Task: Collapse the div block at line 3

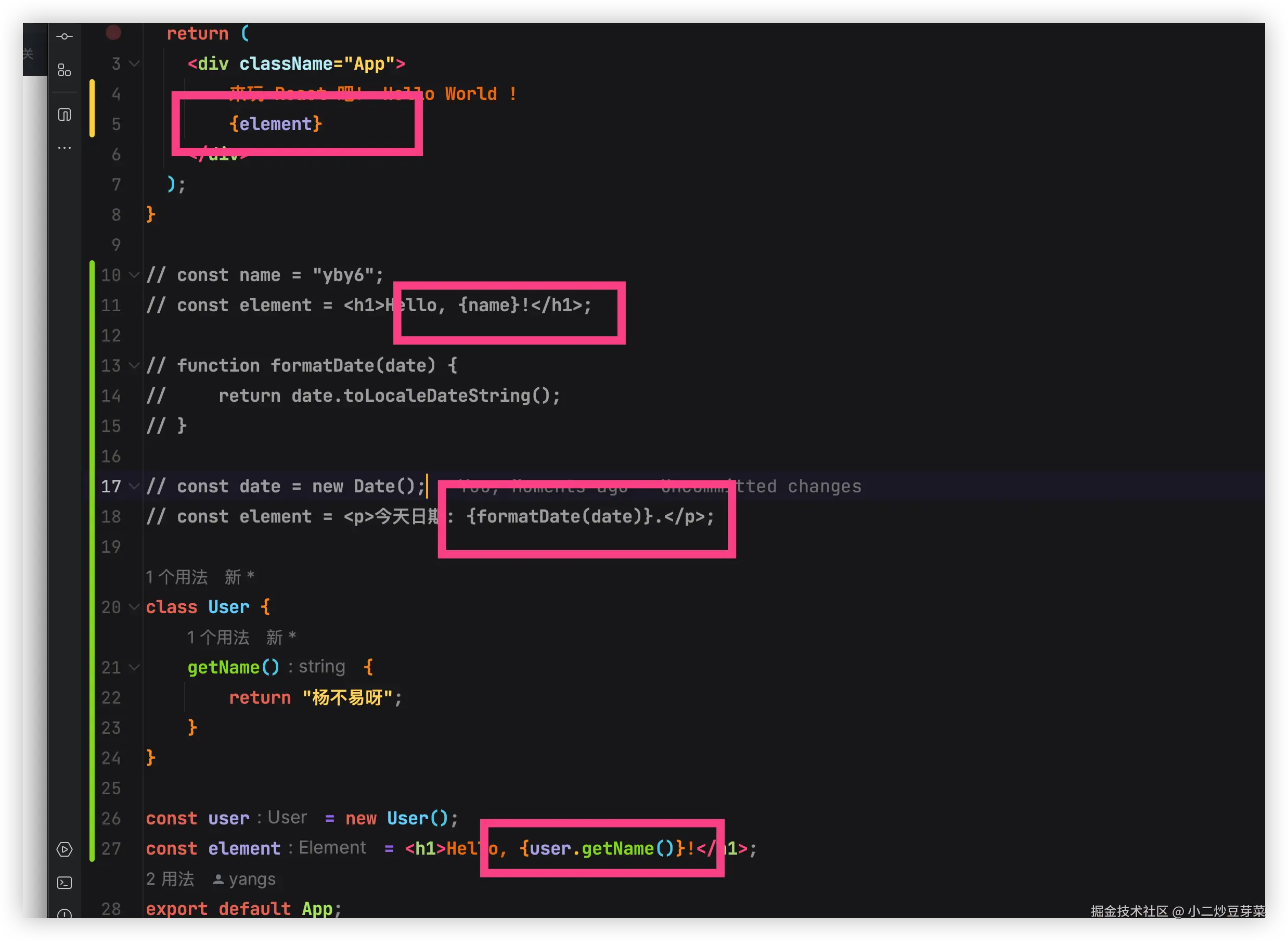Action: click(x=134, y=63)
